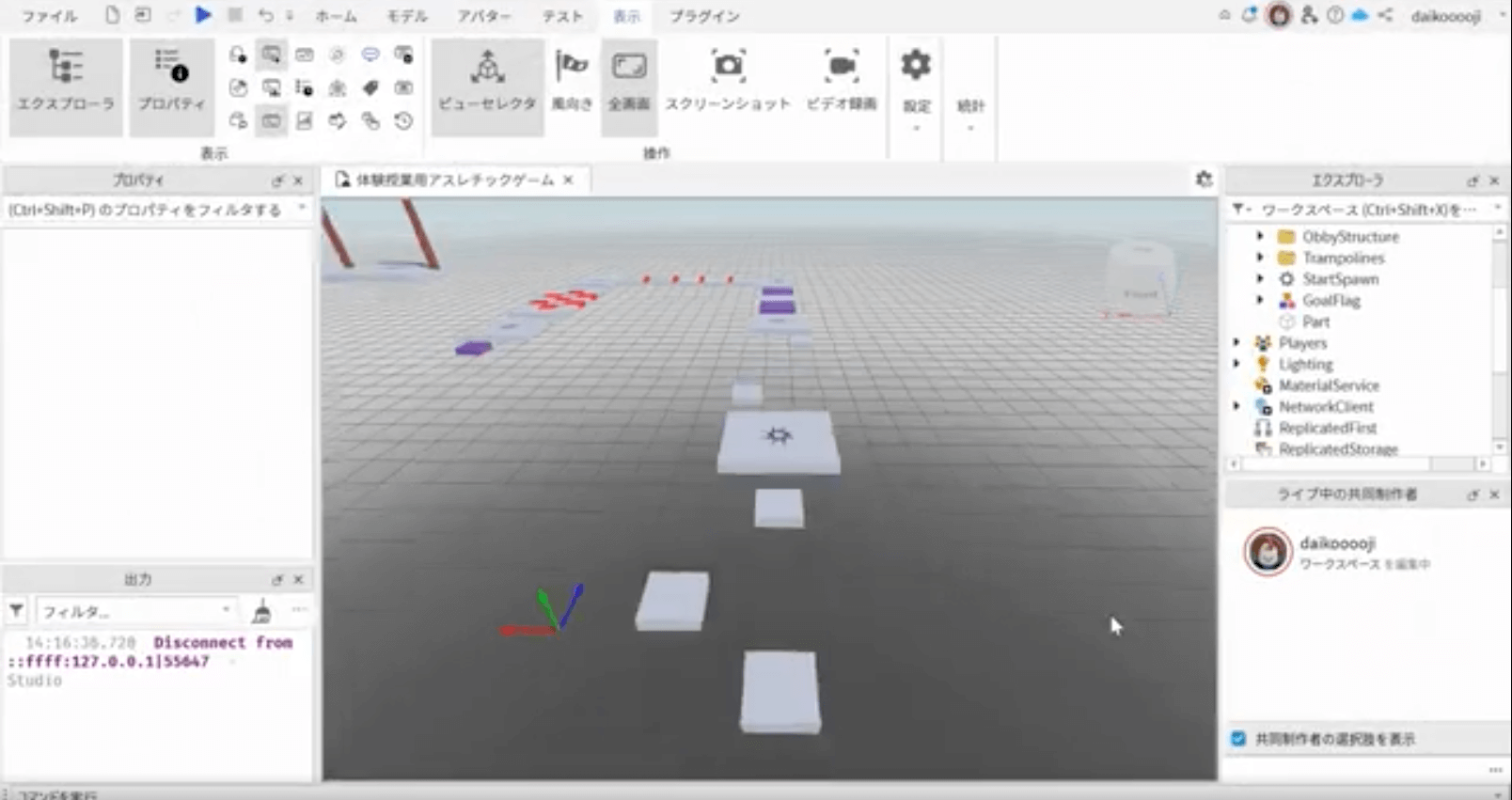Open the output panel three-dots menu
Screen dimensions: 1512x800
[x=299, y=609]
